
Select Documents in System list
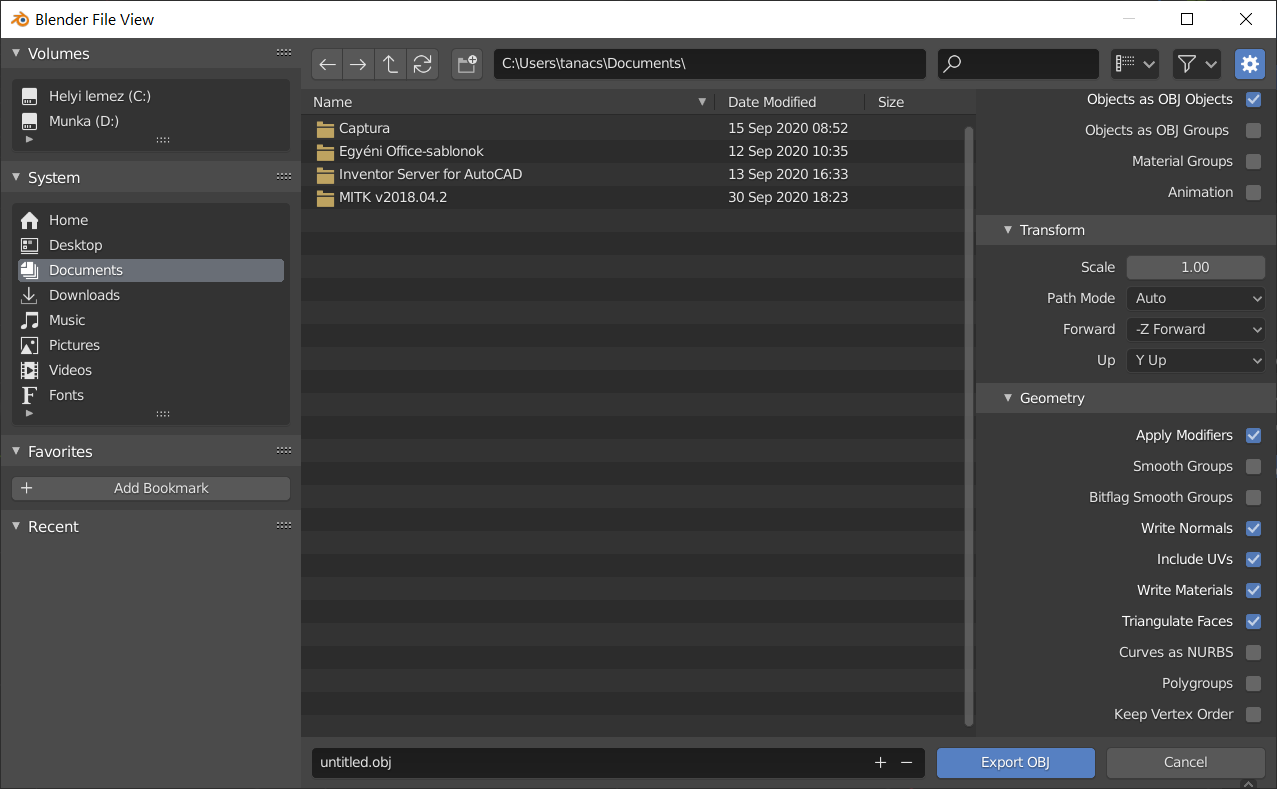[x=151, y=270]
